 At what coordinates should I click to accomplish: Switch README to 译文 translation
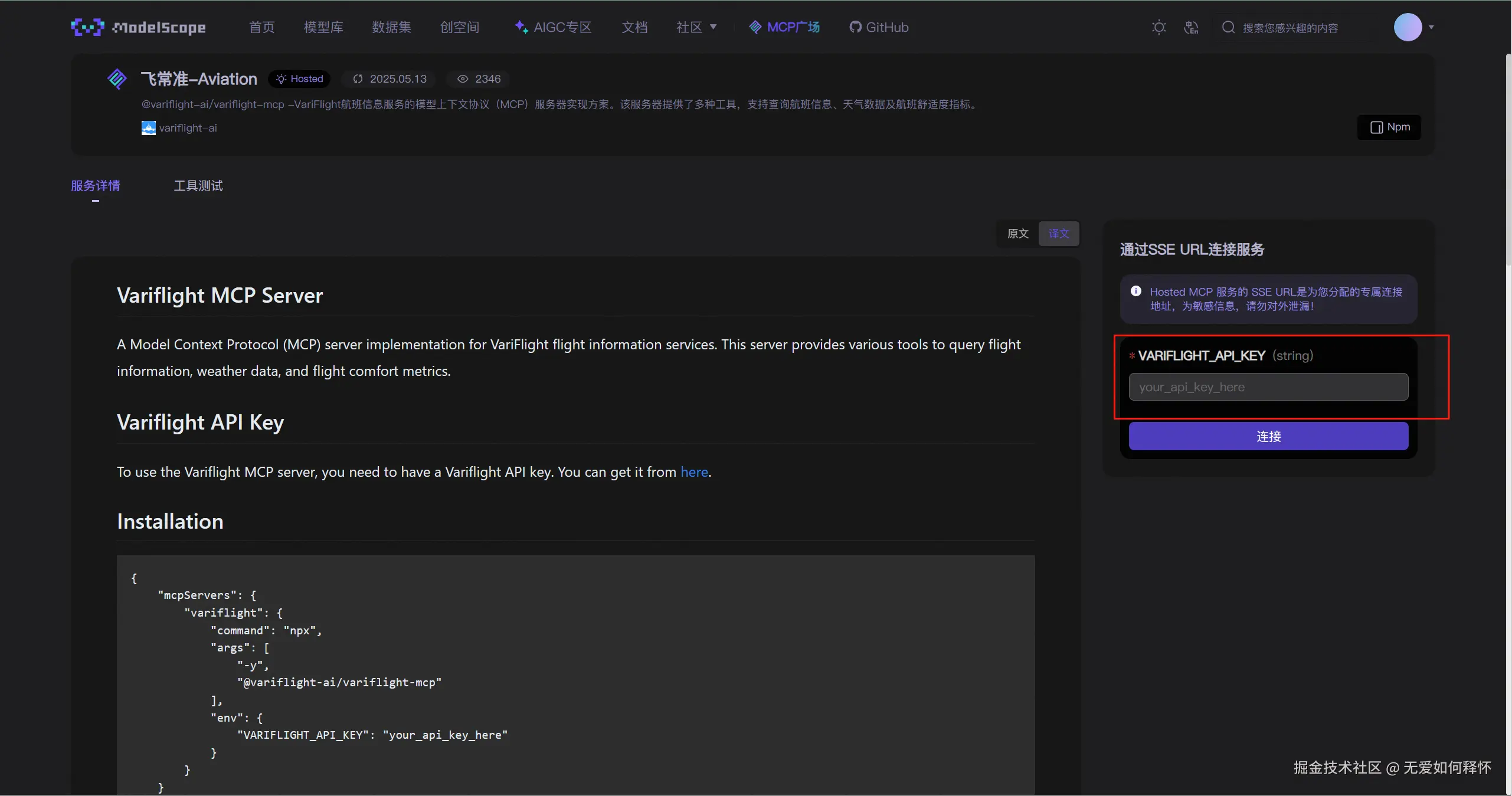tap(1059, 234)
